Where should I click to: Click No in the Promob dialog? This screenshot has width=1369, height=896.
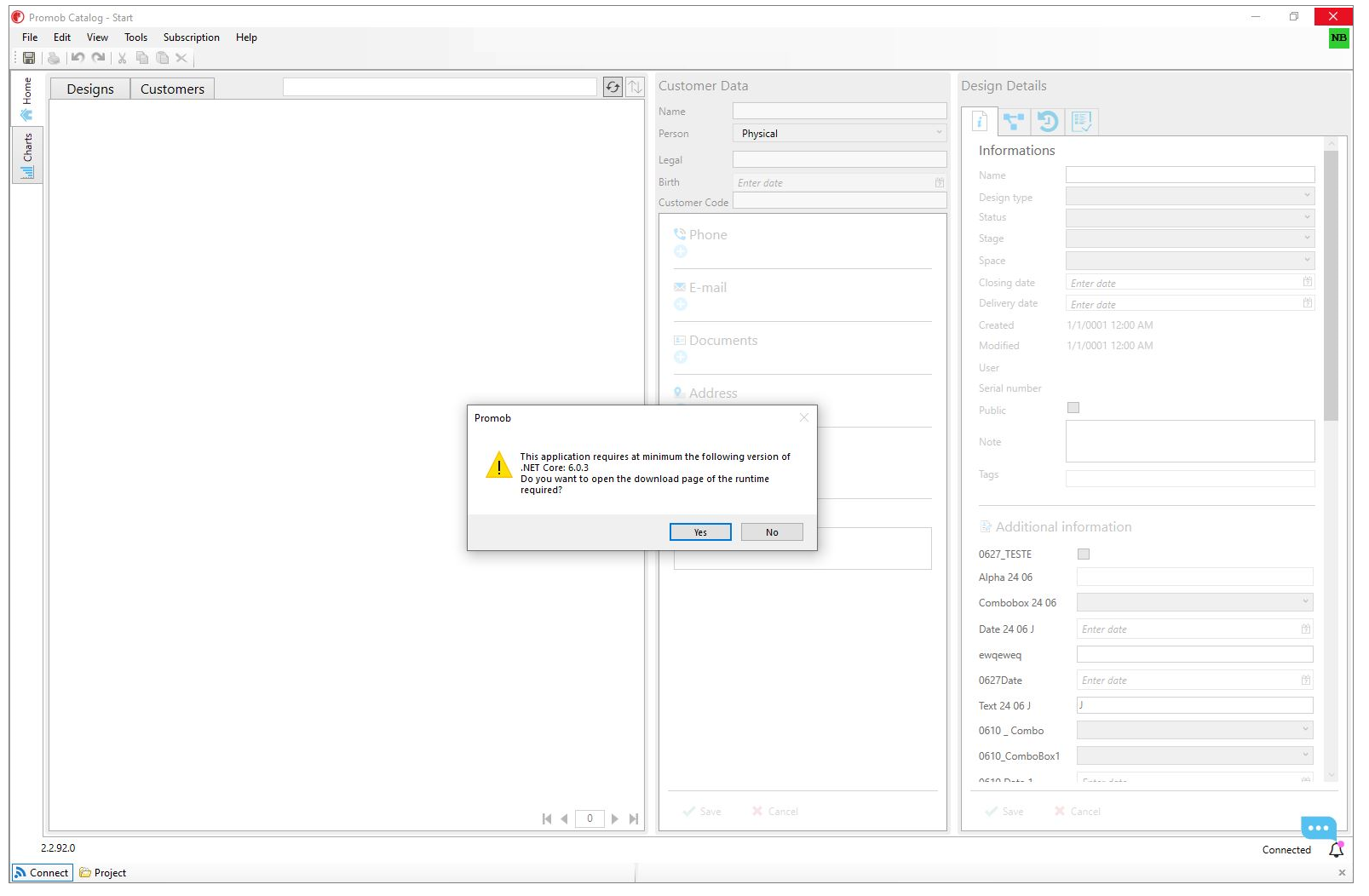pos(772,532)
